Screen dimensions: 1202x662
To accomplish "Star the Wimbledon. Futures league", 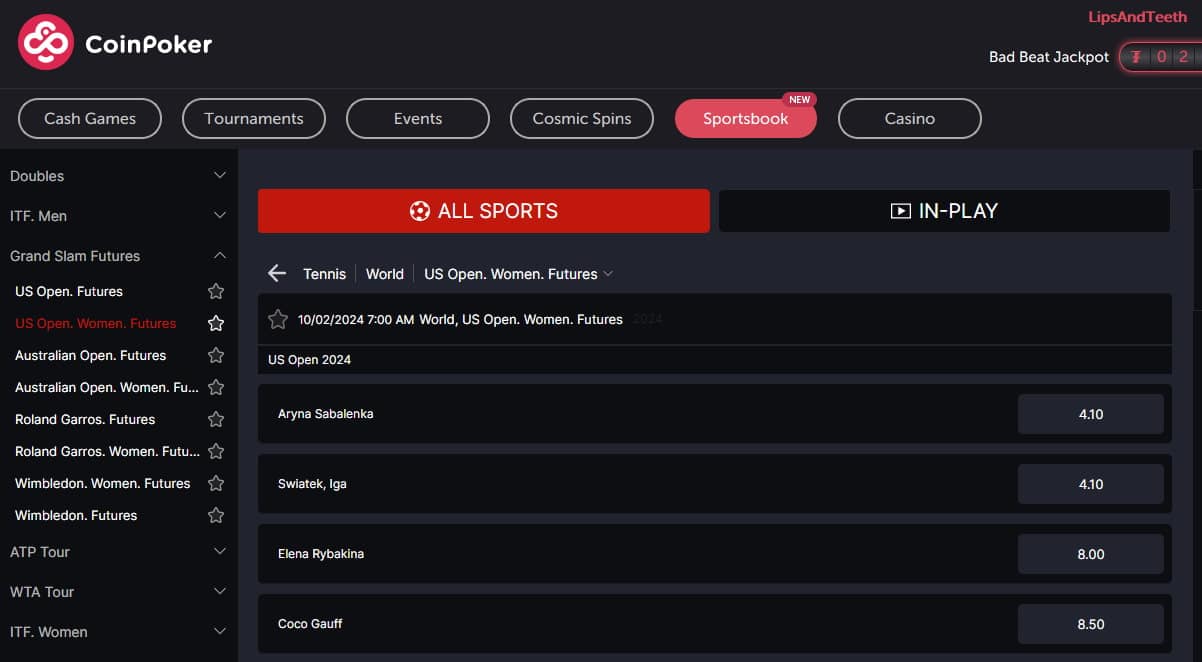I will (215, 516).
